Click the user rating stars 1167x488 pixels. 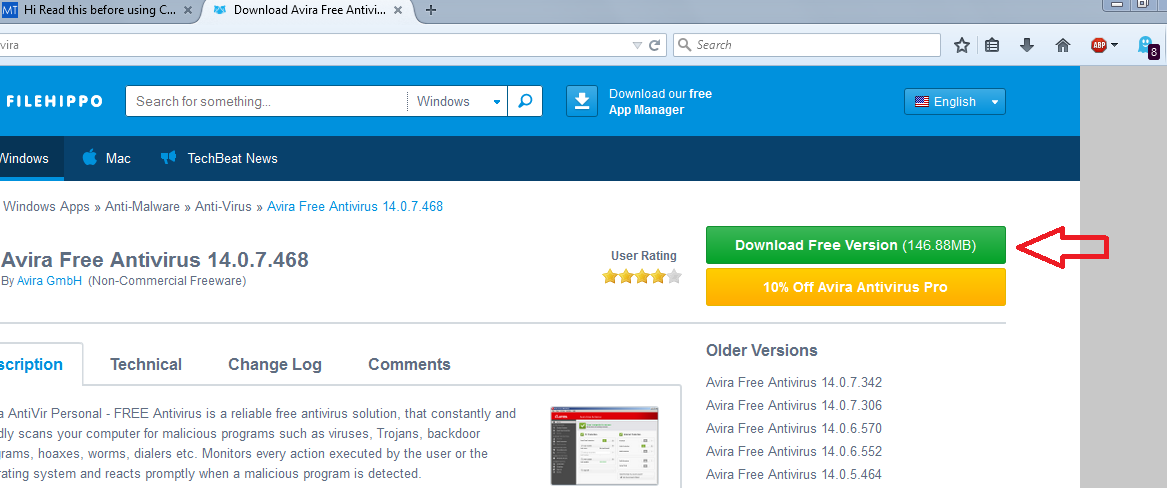click(642, 277)
